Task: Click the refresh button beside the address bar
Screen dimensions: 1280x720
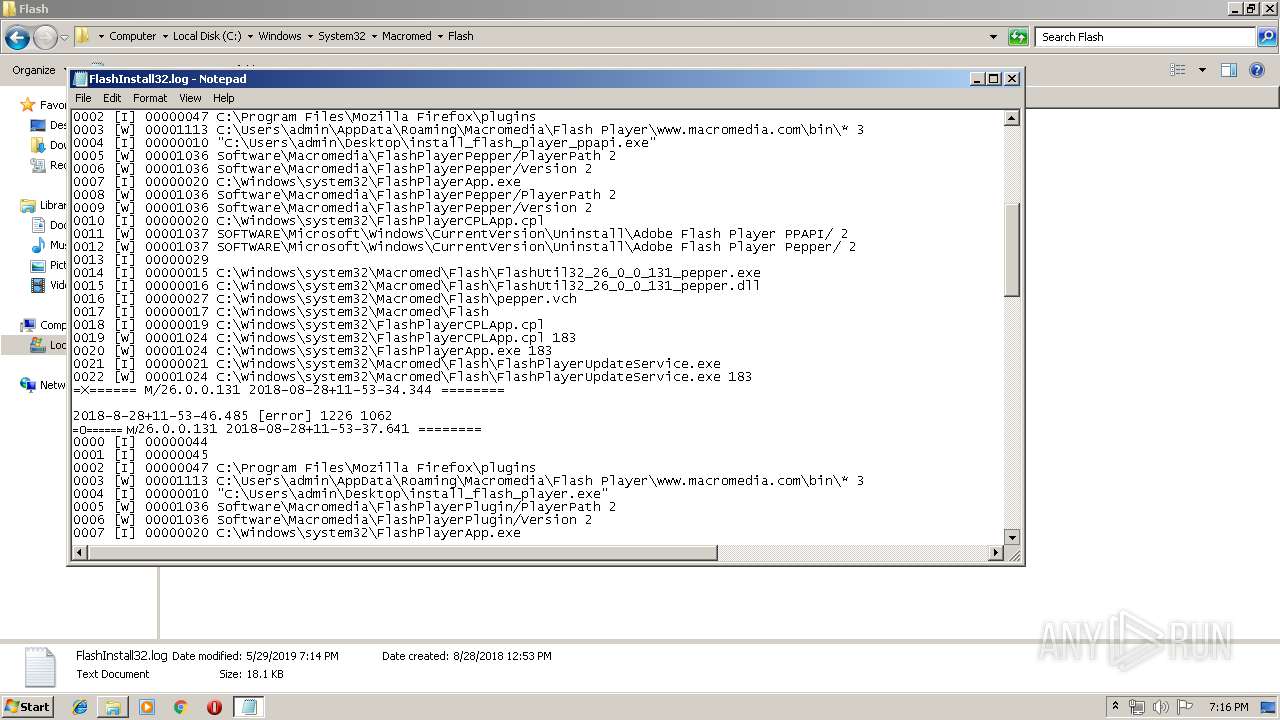Action: (x=1018, y=37)
